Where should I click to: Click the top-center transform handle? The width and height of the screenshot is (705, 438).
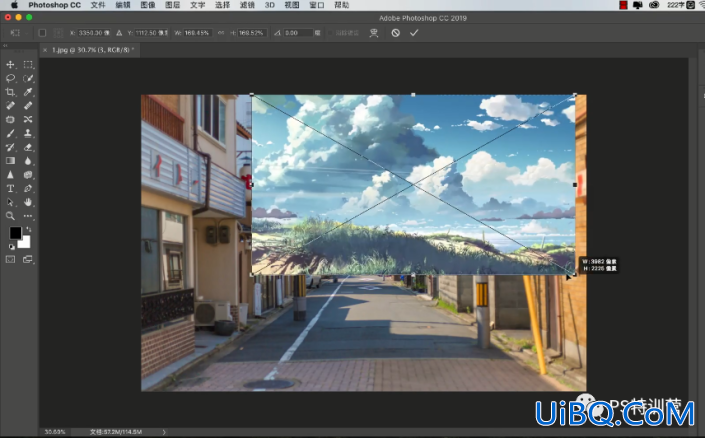413,95
